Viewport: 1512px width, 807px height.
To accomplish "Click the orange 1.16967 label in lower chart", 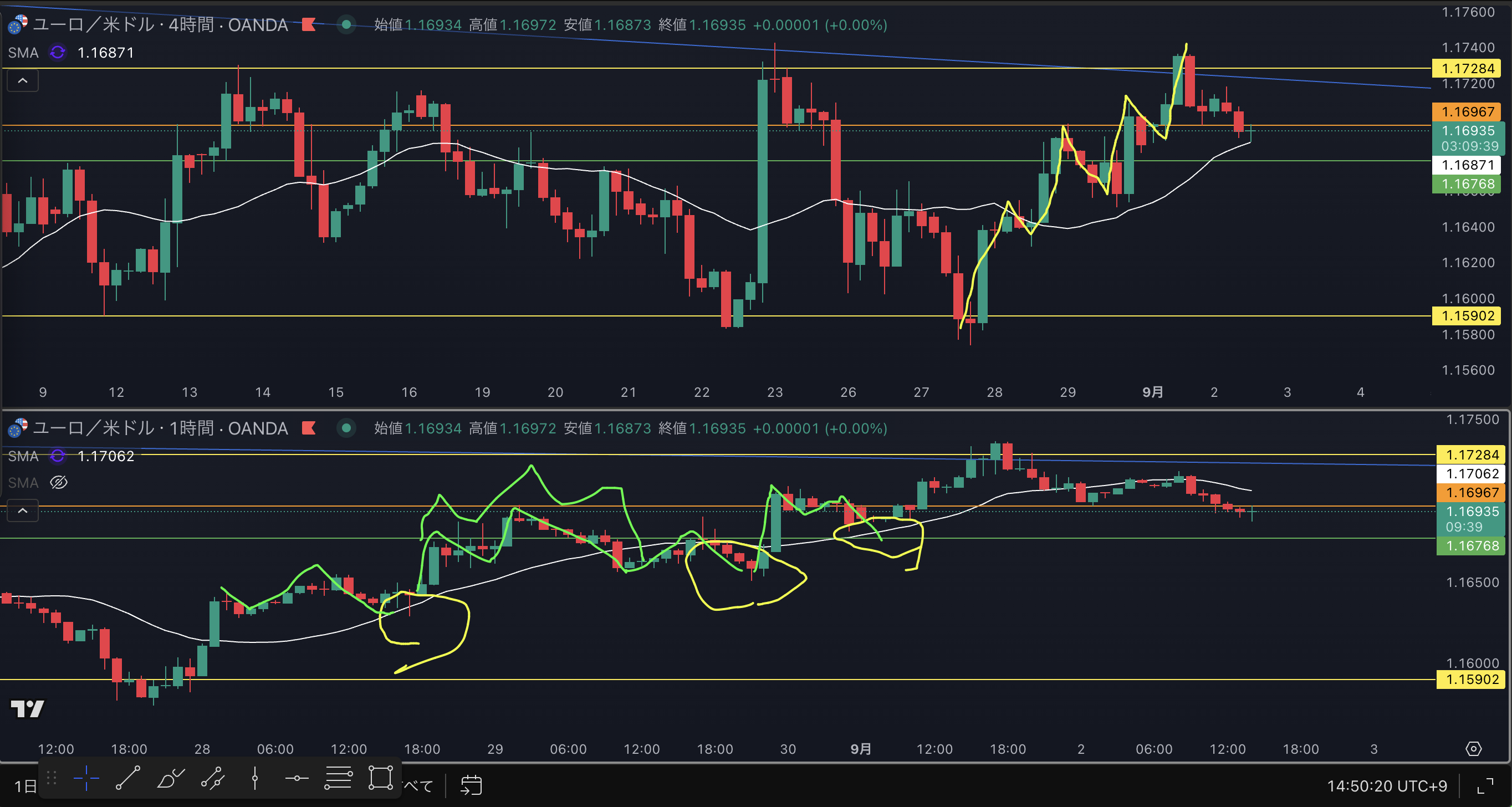I will coord(1471,492).
